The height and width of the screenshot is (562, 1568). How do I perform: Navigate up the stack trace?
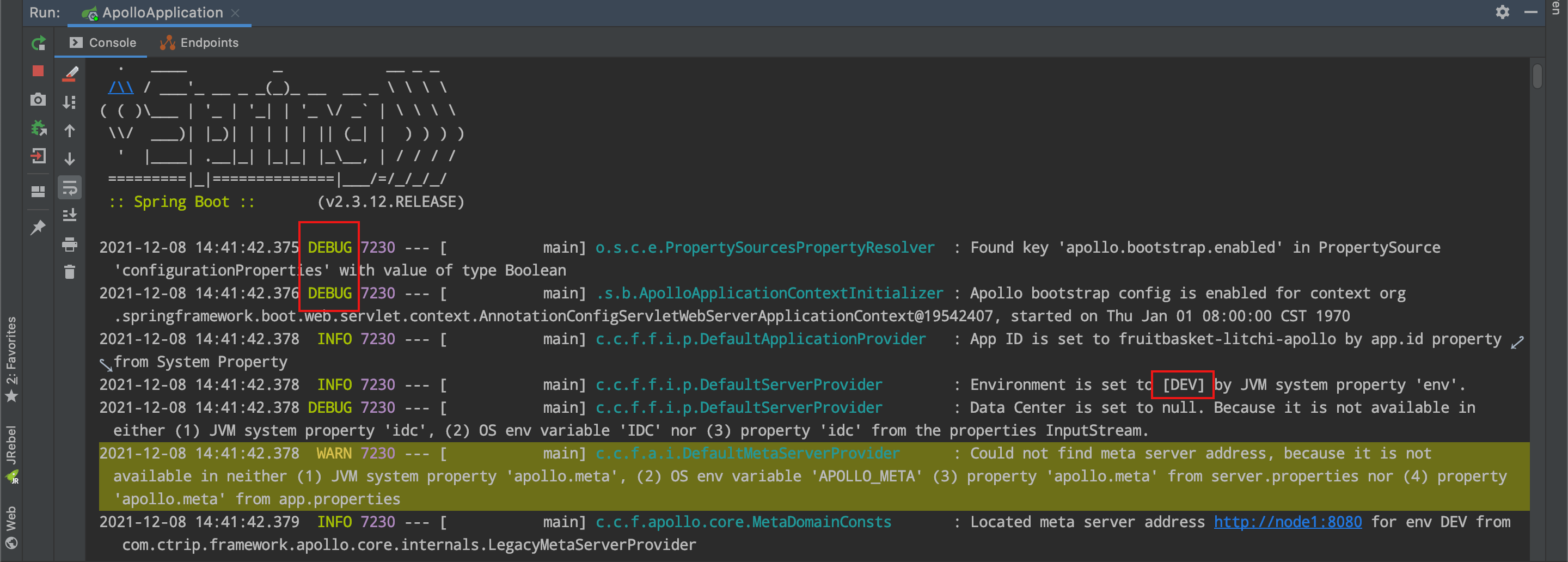[x=70, y=131]
